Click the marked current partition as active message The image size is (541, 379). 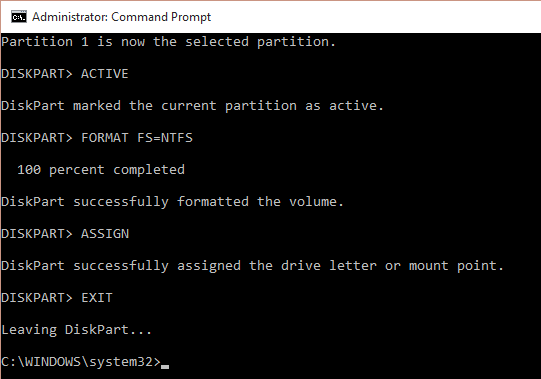[x=192, y=106]
